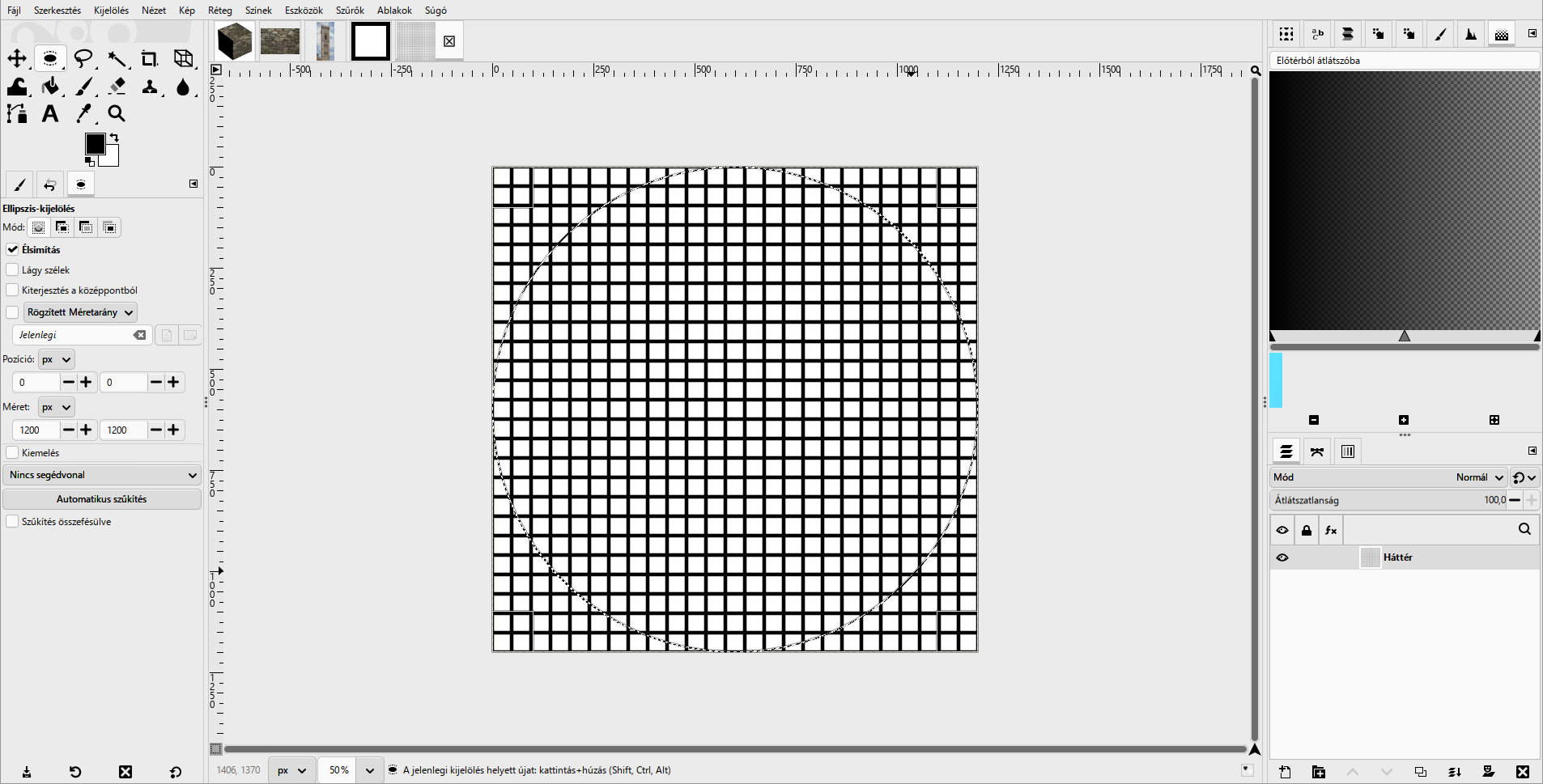Select the Bucket Fill tool
Image resolution: width=1543 pixels, height=784 pixels.
pyautogui.click(x=50, y=87)
